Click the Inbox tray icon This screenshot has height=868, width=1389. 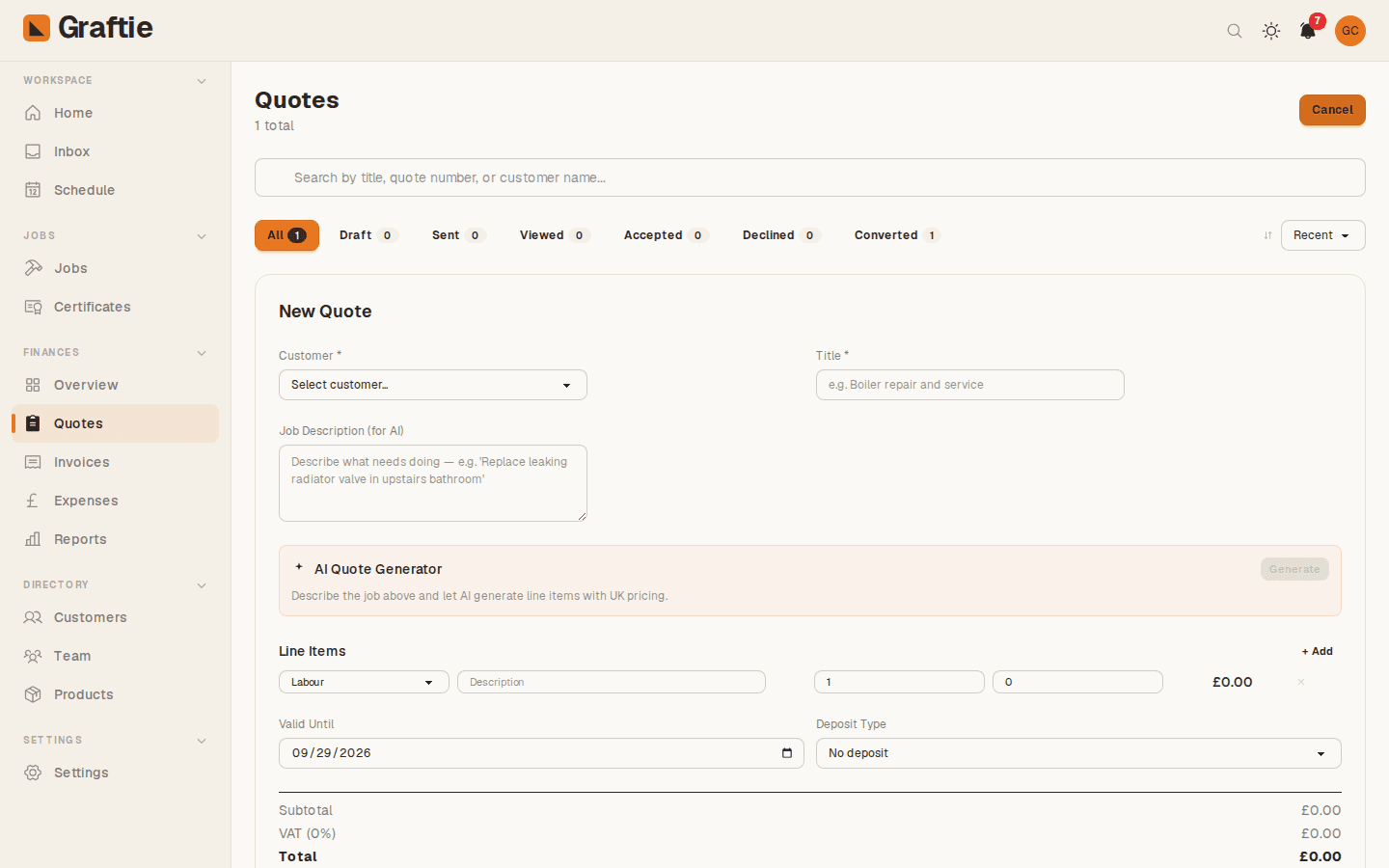[x=33, y=151]
